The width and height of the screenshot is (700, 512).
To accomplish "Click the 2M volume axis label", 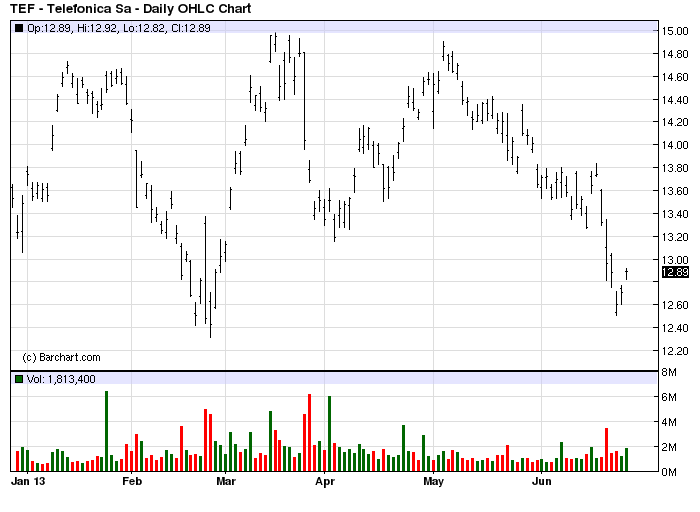I will 669,447.
